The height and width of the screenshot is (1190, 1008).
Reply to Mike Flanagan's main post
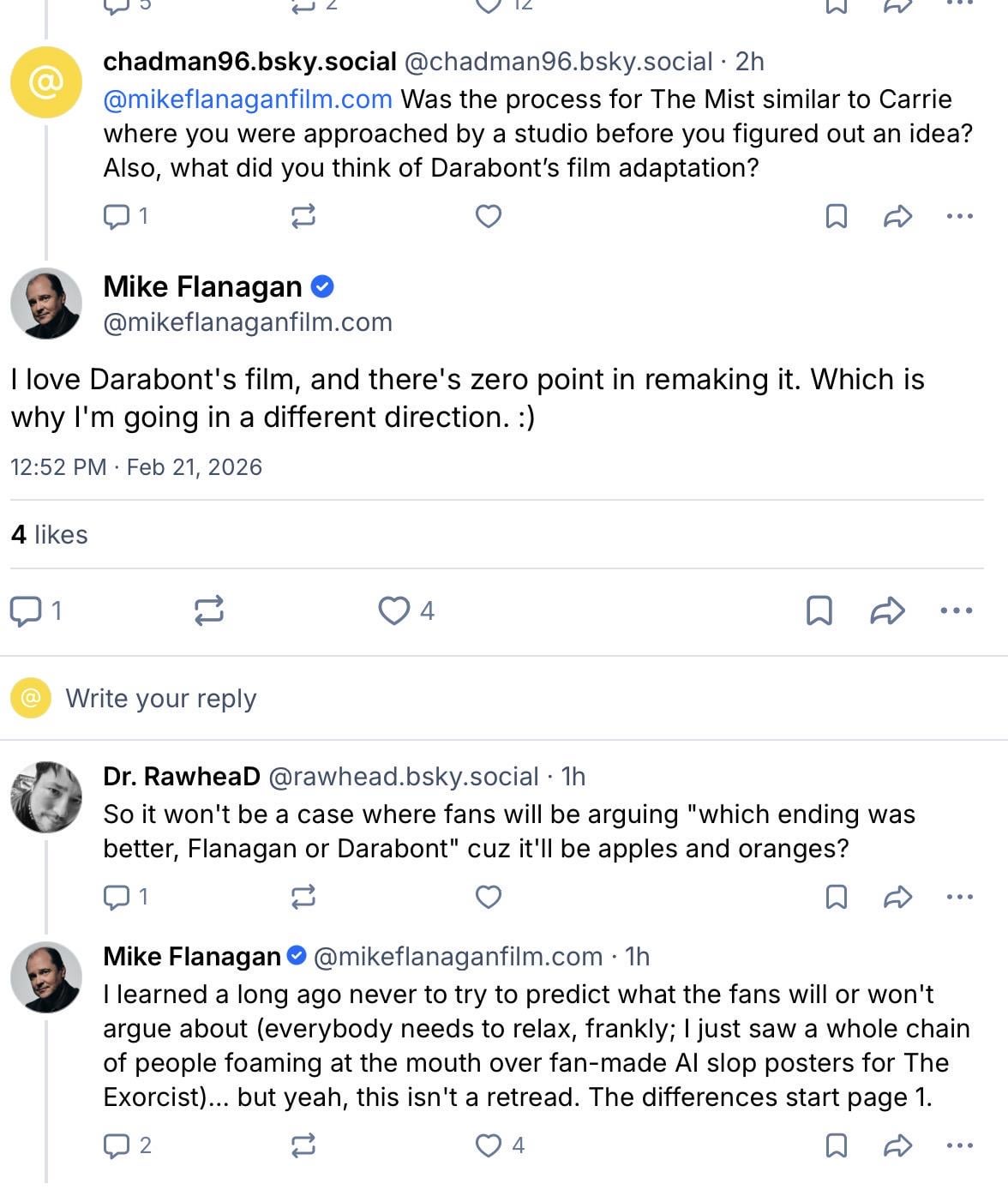(x=26, y=610)
